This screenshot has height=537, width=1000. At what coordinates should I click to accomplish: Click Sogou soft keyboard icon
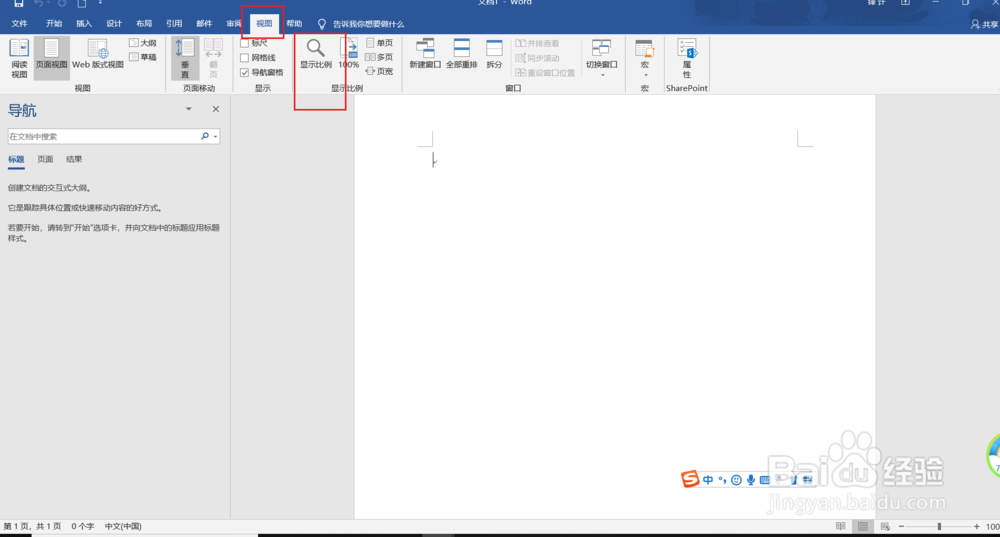[x=765, y=480]
